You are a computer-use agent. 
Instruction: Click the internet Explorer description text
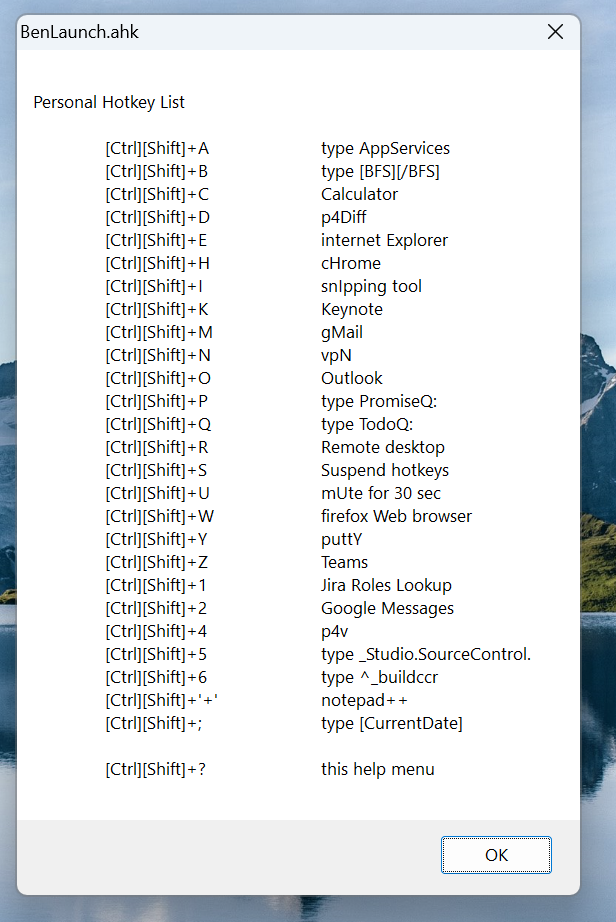pos(384,240)
